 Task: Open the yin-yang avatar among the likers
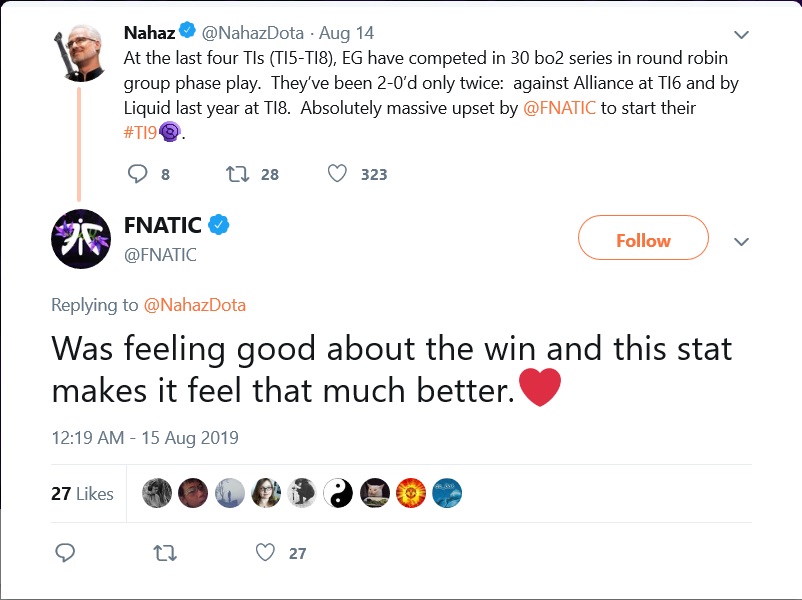click(338, 492)
